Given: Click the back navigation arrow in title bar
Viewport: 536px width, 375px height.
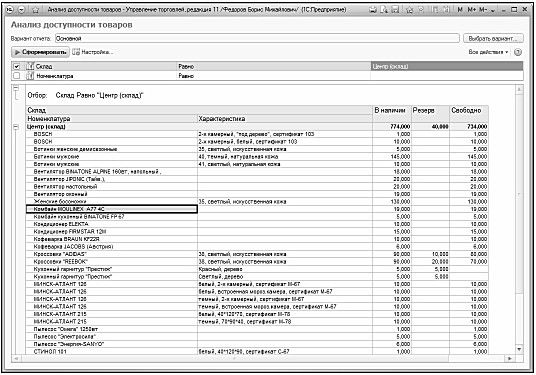Looking at the screenshot, I should click(22, 10).
